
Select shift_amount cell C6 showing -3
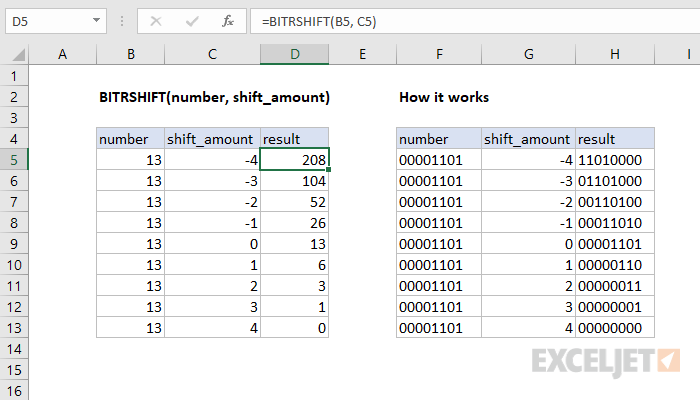coord(212,181)
